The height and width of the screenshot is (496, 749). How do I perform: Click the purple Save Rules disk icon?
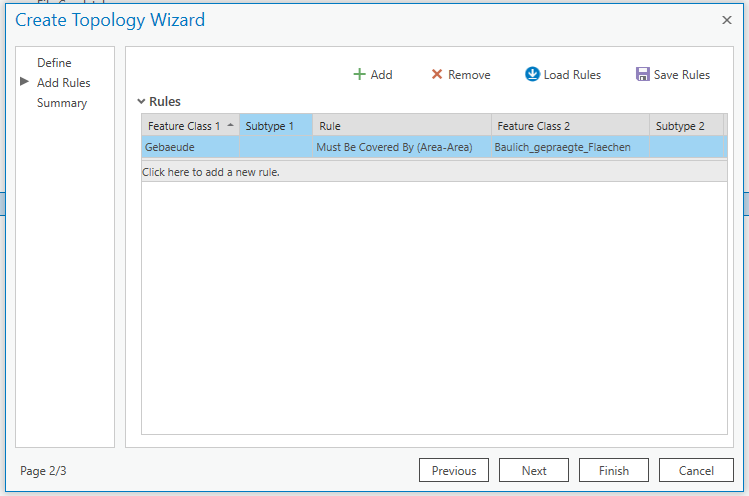point(642,74)
